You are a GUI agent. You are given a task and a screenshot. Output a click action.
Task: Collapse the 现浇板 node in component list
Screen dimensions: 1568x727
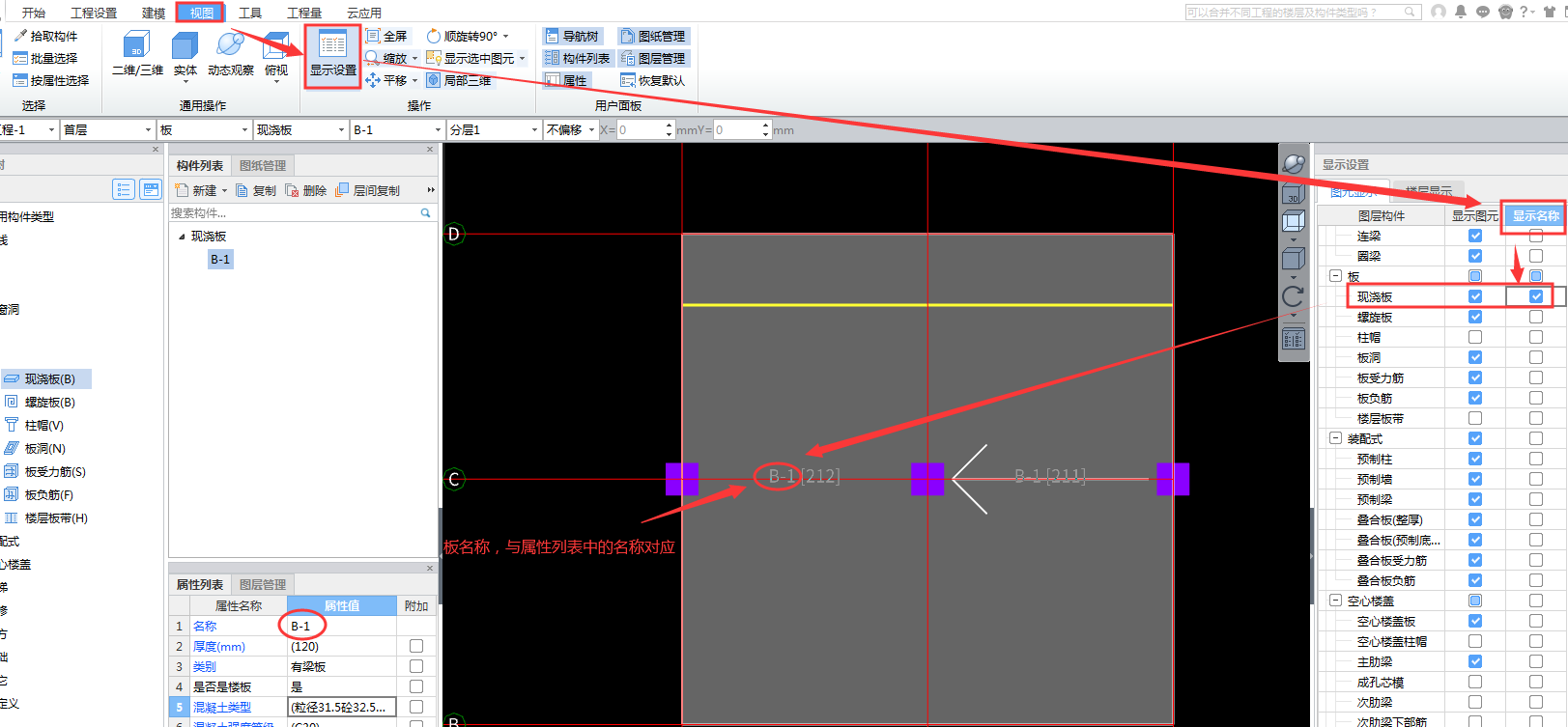click(182, 237)
